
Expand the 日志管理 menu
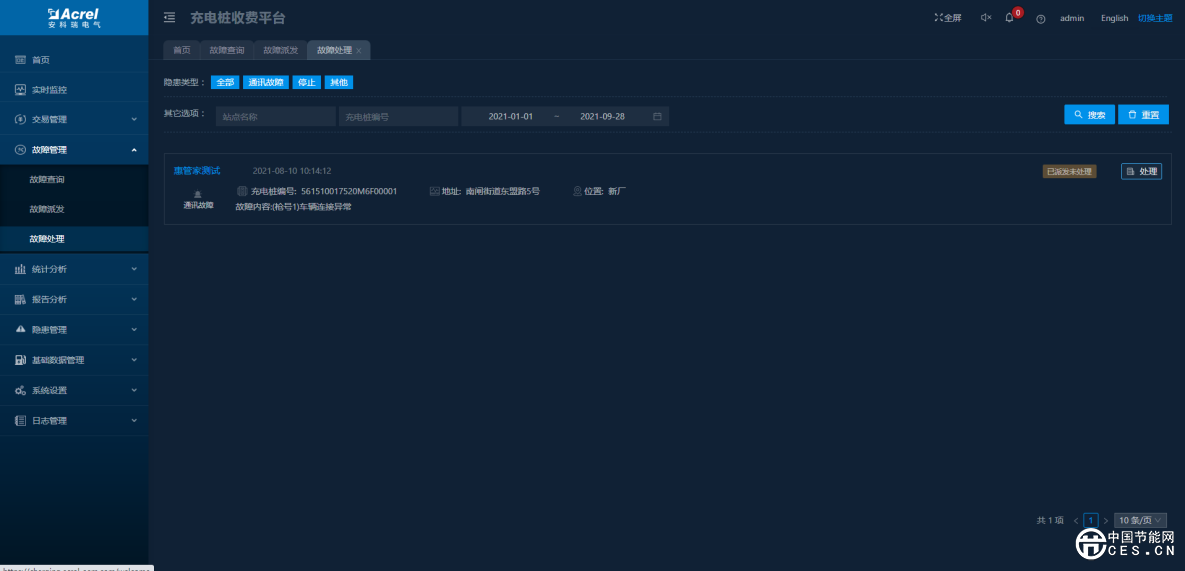74,421
